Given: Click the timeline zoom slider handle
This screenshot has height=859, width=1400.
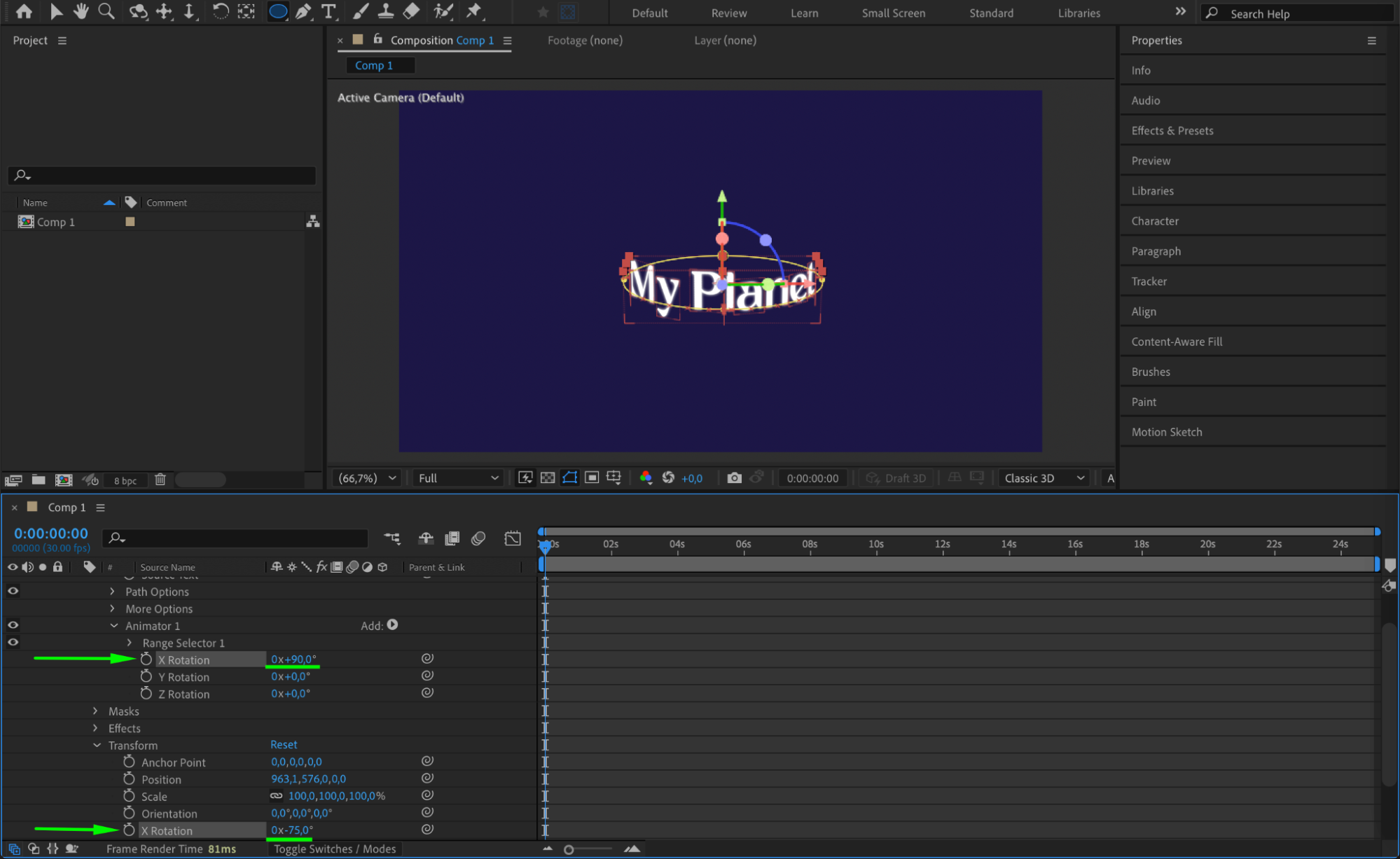Looking at the screenshot, I should [x=569, y=849].
